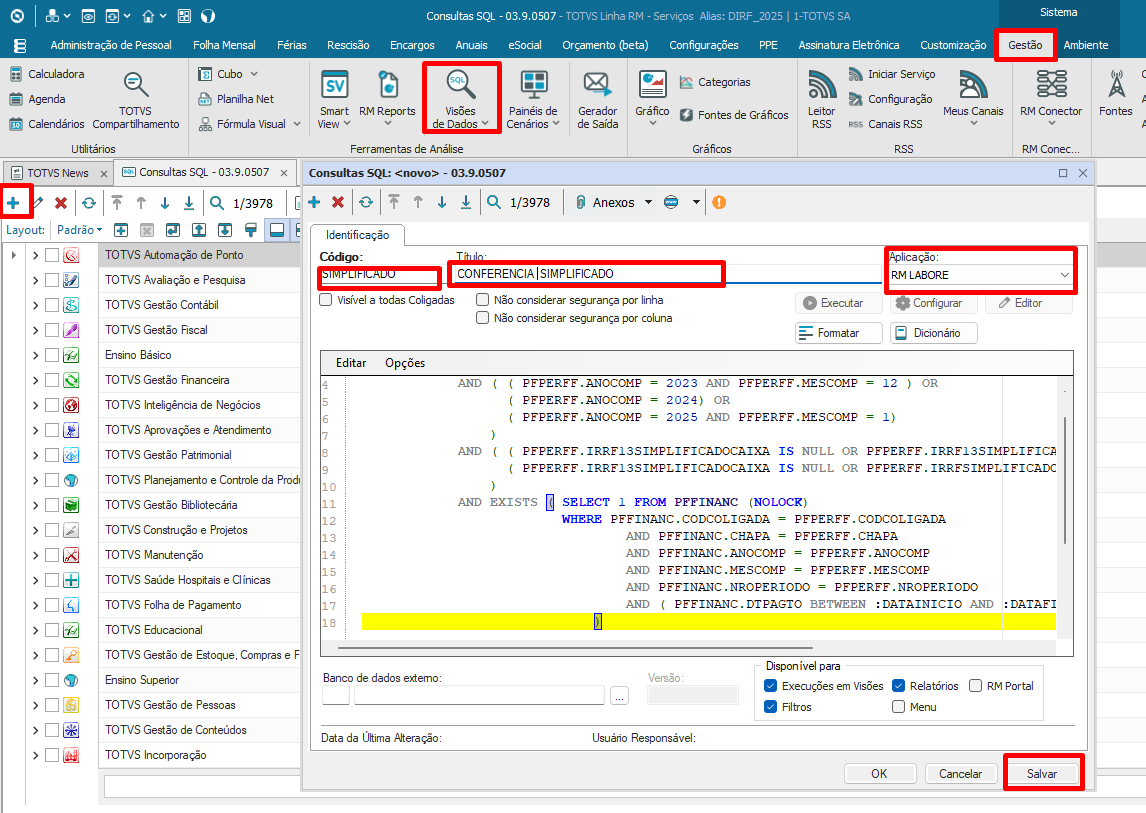This screenshot has width=1146, height=813.
Task: Click the Cancelar button
Action: 960,774
